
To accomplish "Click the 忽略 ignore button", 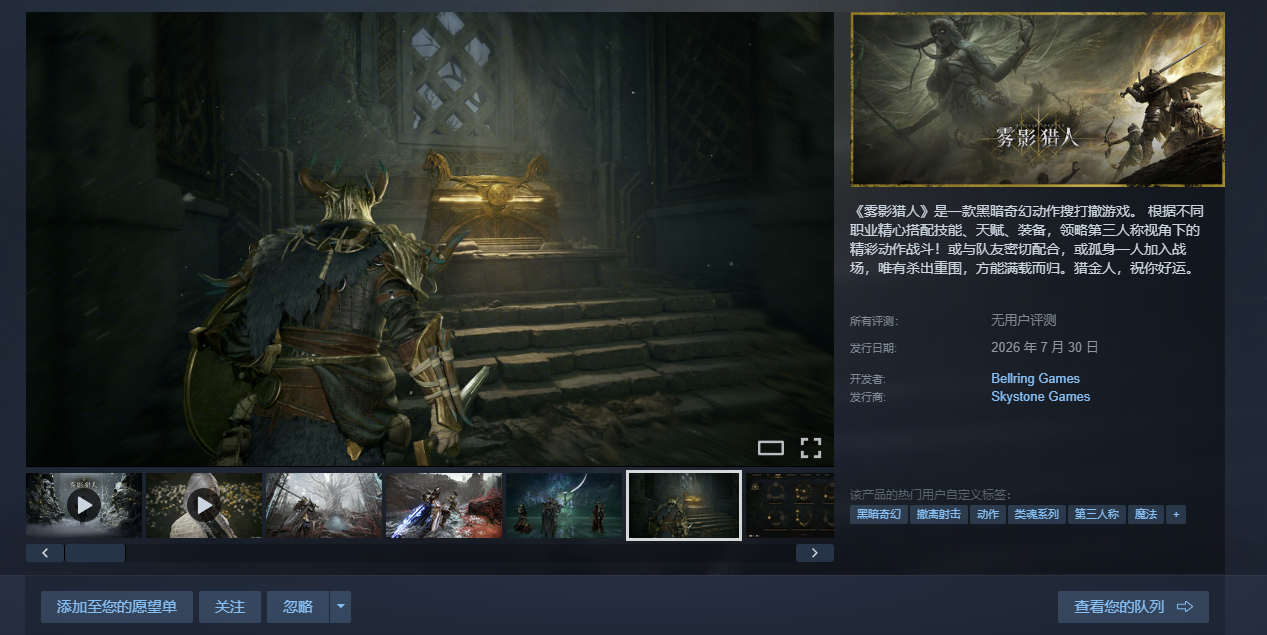I will click(298, 607).
